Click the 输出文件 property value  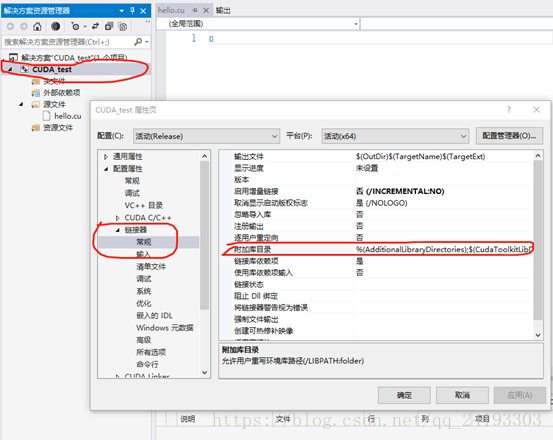click(443, 157)
